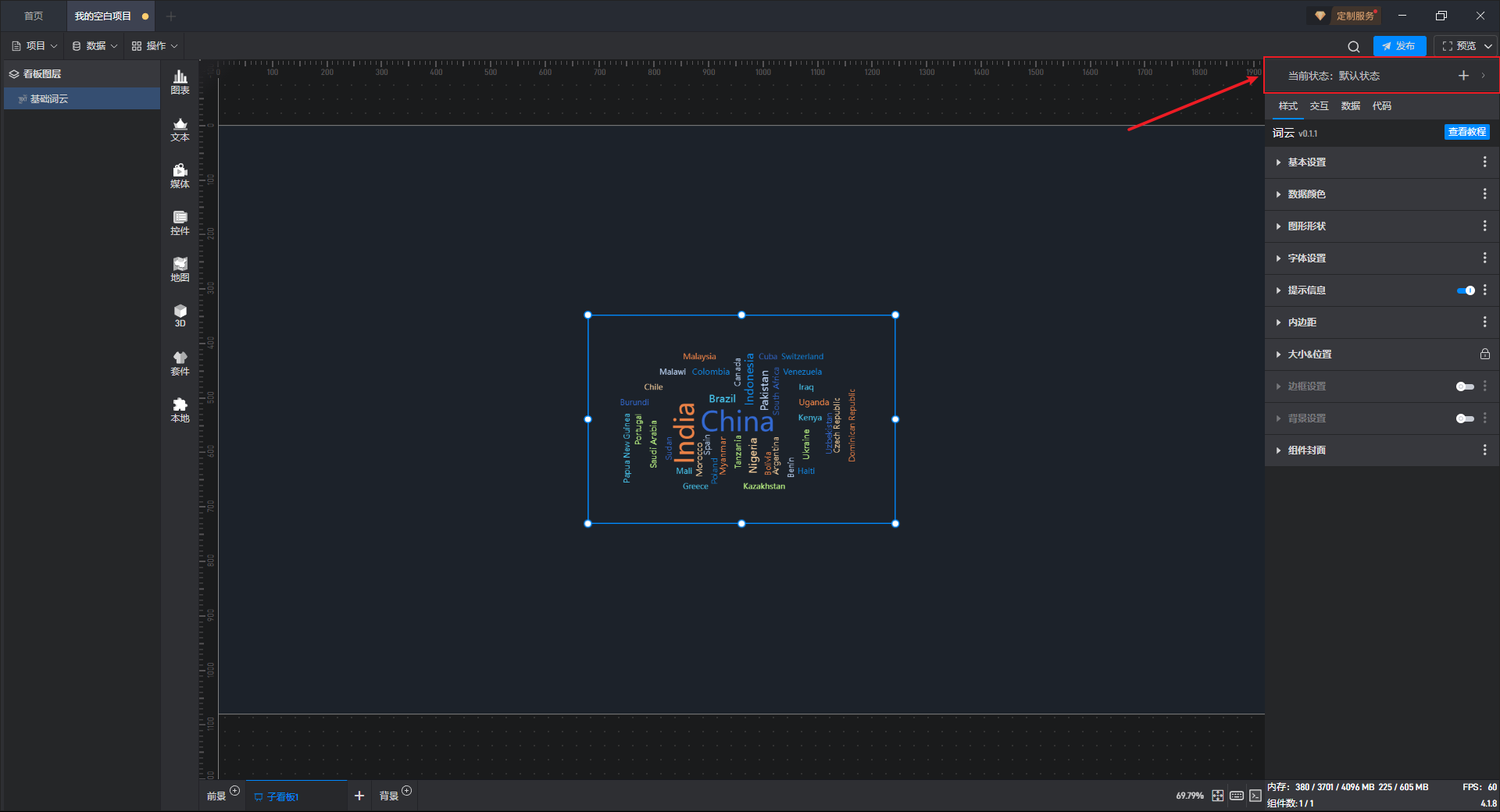Toggle off the 提示信息 switch

(x=1466, y=290)
